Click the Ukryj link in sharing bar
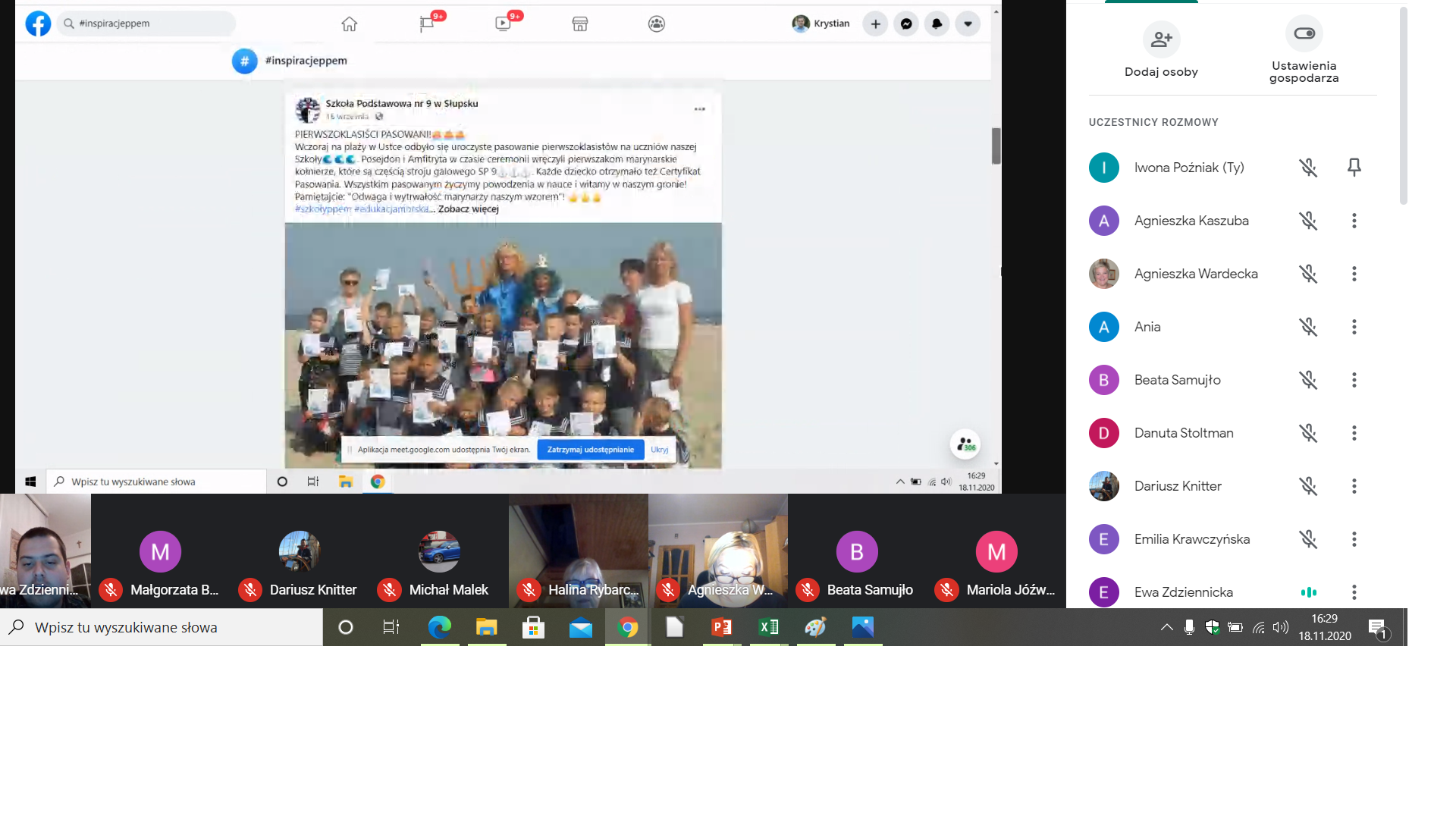The image size is (1456, 819). click(x=659, y=450)
